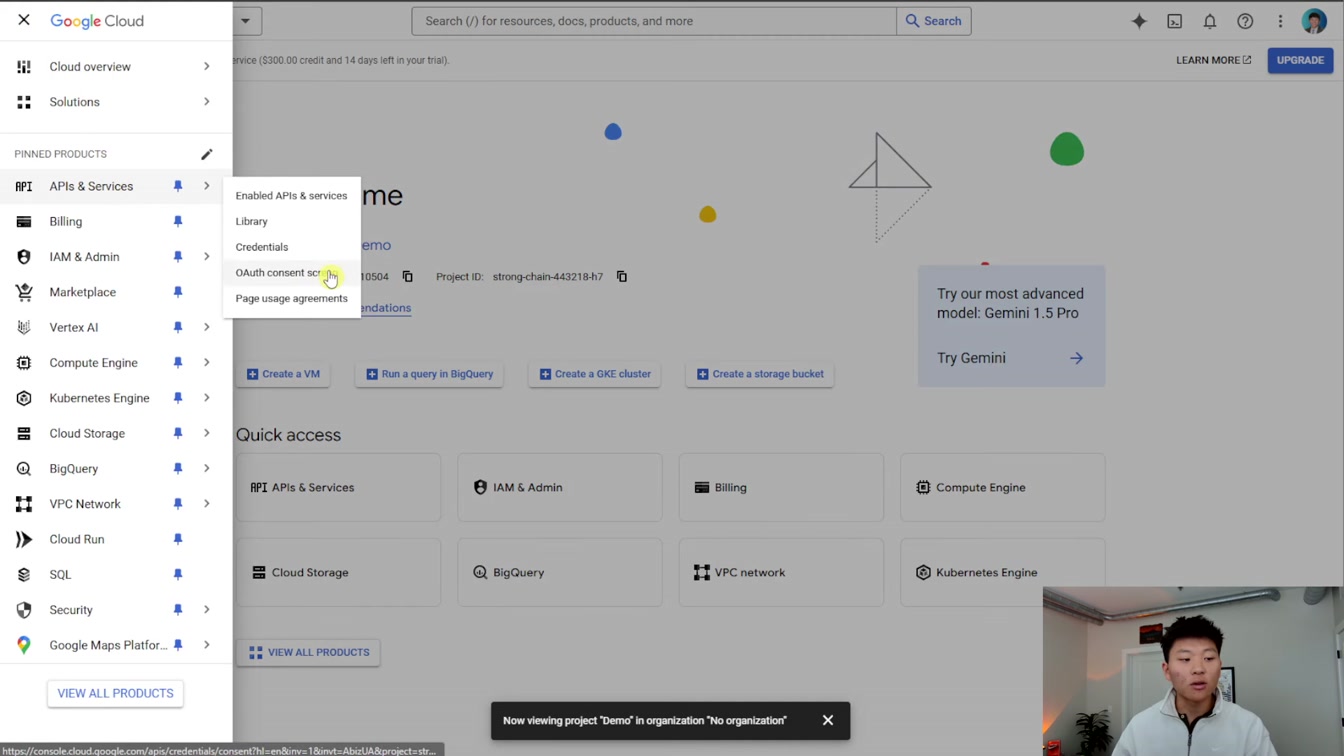Open the help question-mark icon
Screen dimensions: 1344x756
(1245, 21)
